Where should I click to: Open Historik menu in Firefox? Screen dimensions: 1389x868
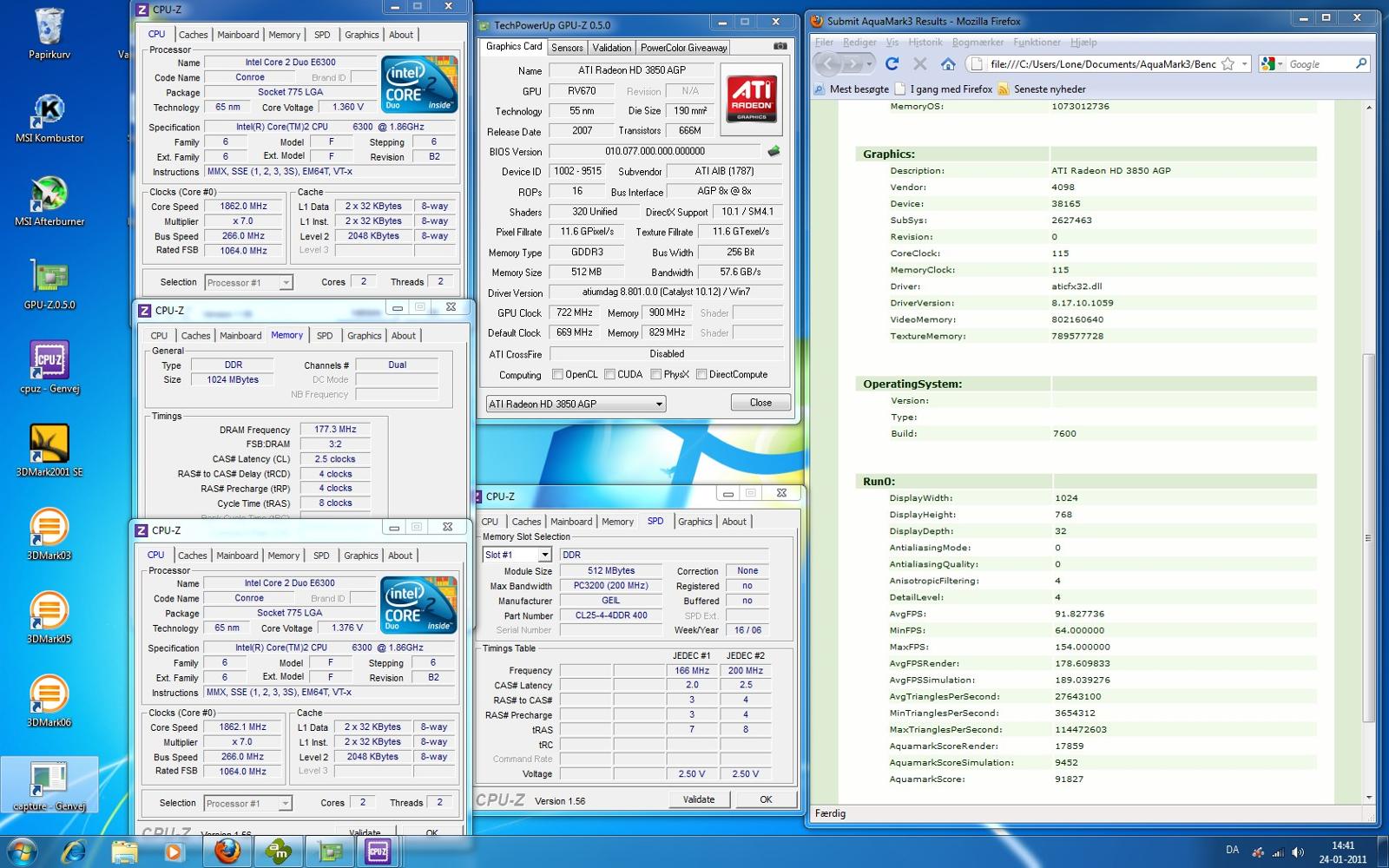(925, 42)
